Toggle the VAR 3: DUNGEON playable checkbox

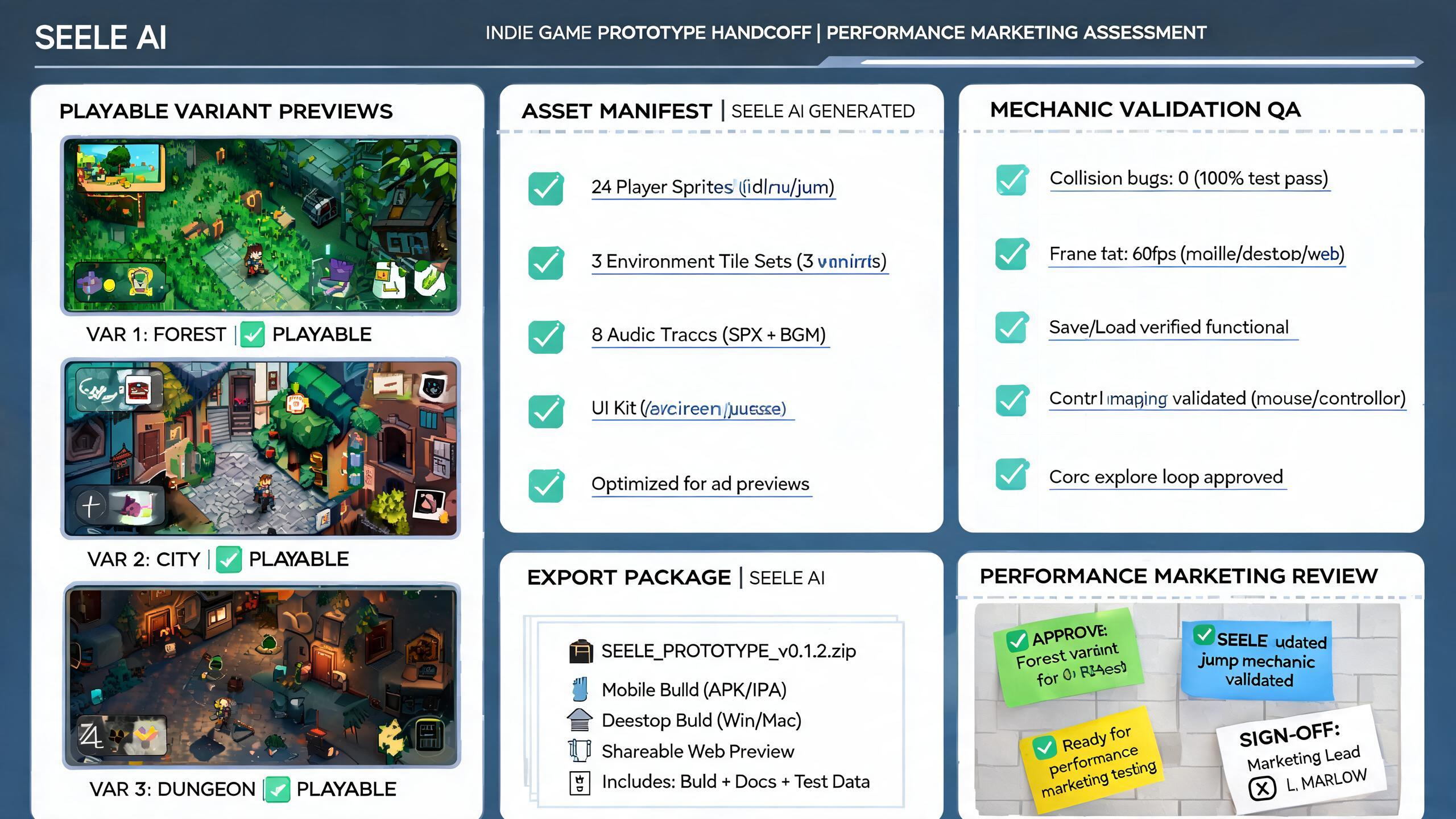[278, 789]
